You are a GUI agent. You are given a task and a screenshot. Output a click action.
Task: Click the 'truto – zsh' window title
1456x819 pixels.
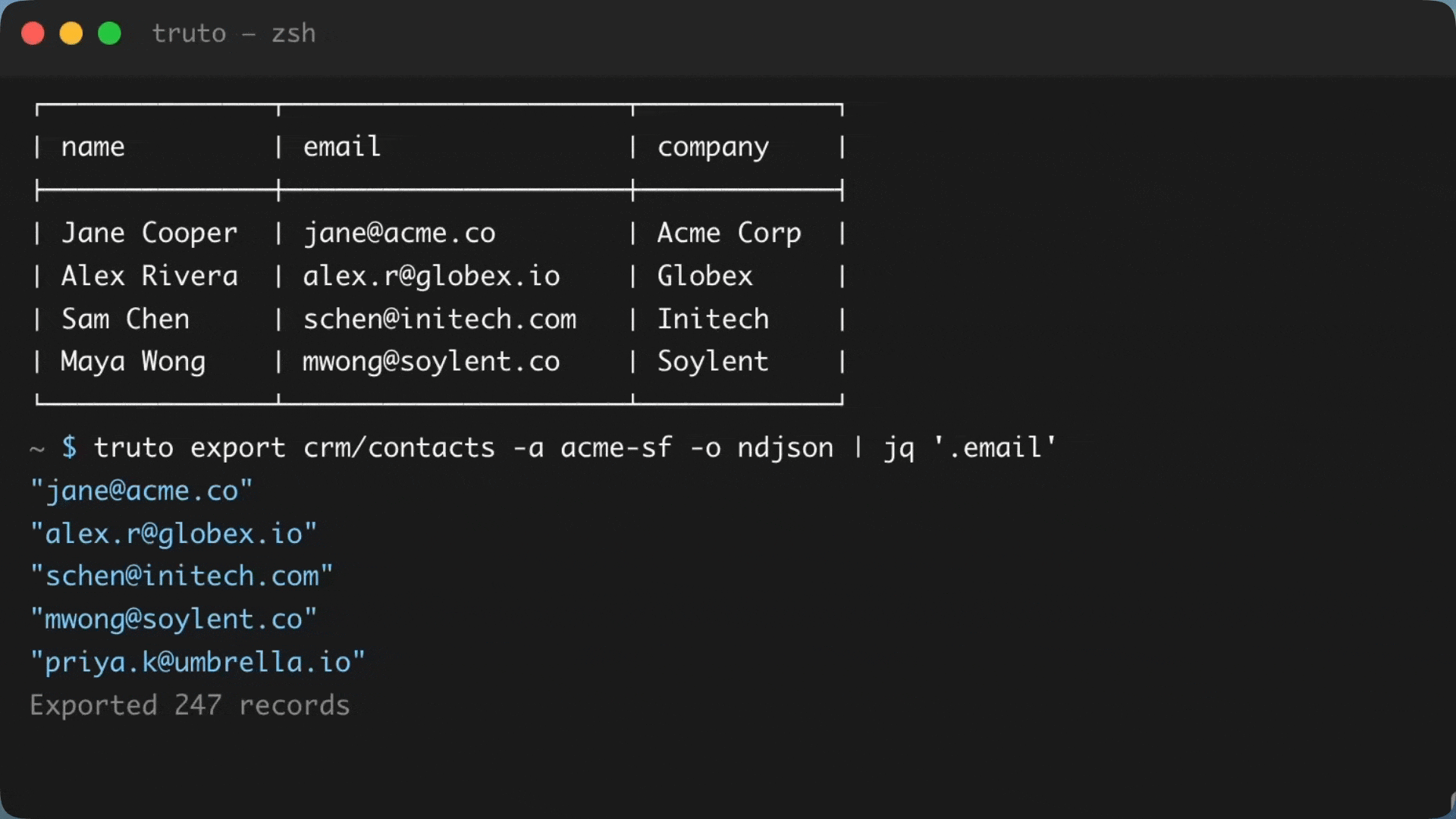pyautogui.click(x=234, y=33)
